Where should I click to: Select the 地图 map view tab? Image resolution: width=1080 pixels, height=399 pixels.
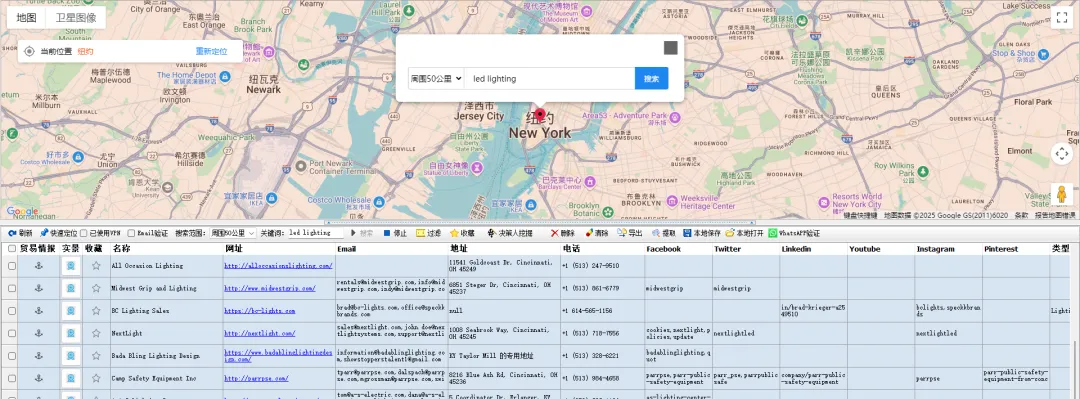coord(26,17)
